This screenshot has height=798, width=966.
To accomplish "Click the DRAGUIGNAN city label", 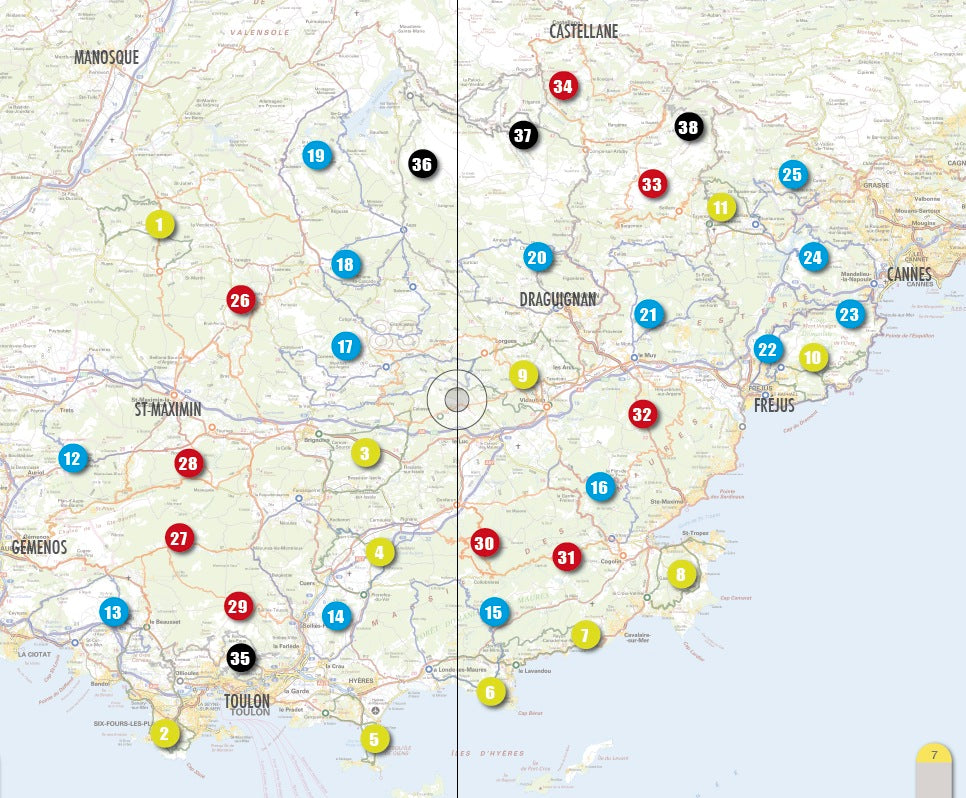I will (557, 299).
